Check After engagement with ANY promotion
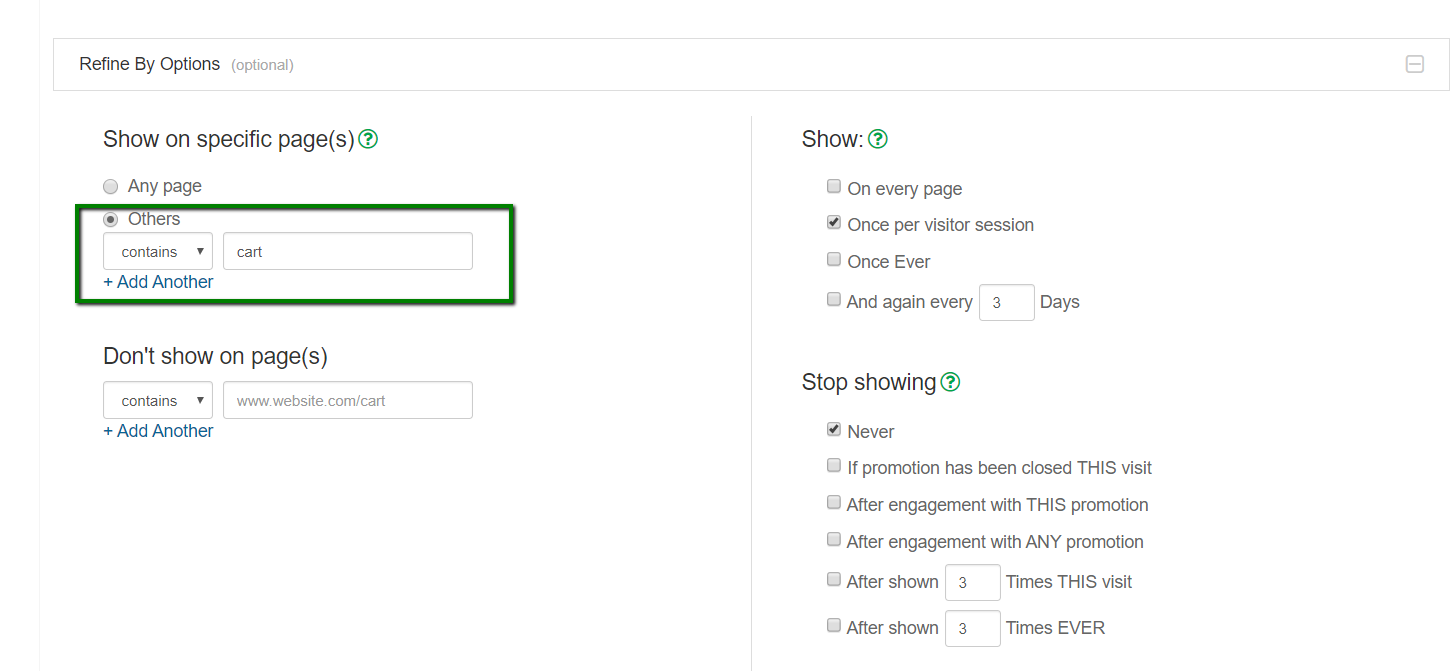Screen dimensions: 1451x671 coord(834,539)
